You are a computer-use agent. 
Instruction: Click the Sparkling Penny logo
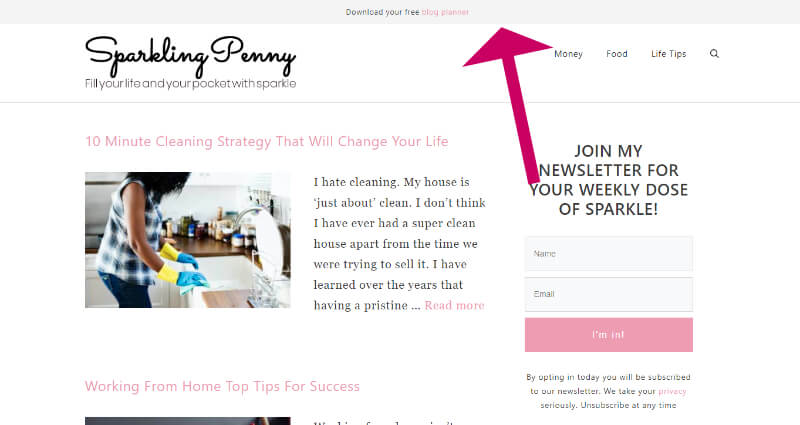click(190, 56)
